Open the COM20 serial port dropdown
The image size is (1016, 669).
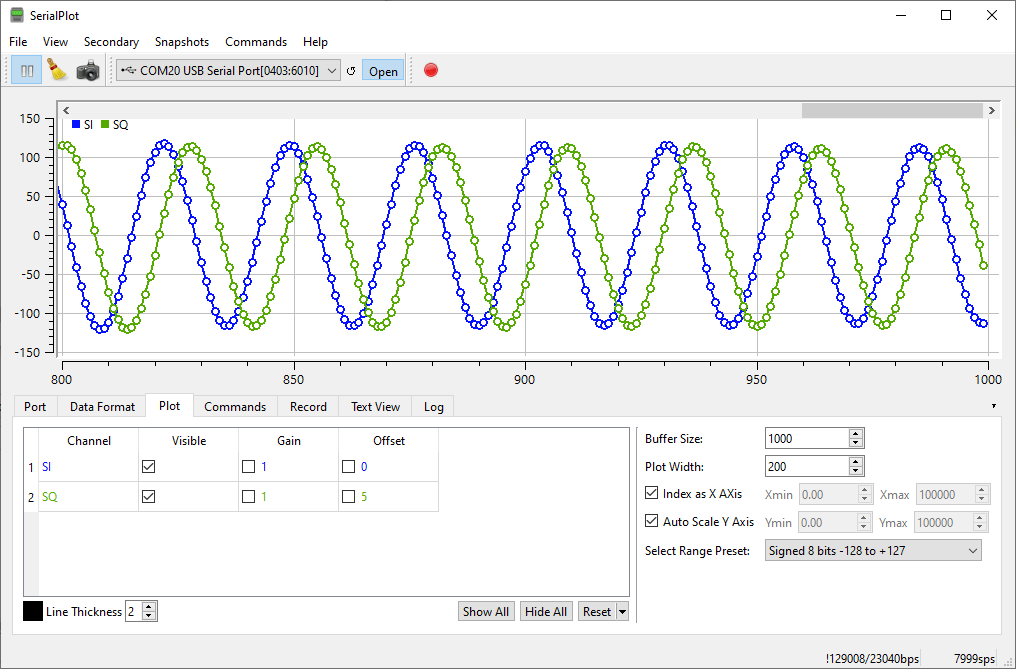(x=229, y=71)
